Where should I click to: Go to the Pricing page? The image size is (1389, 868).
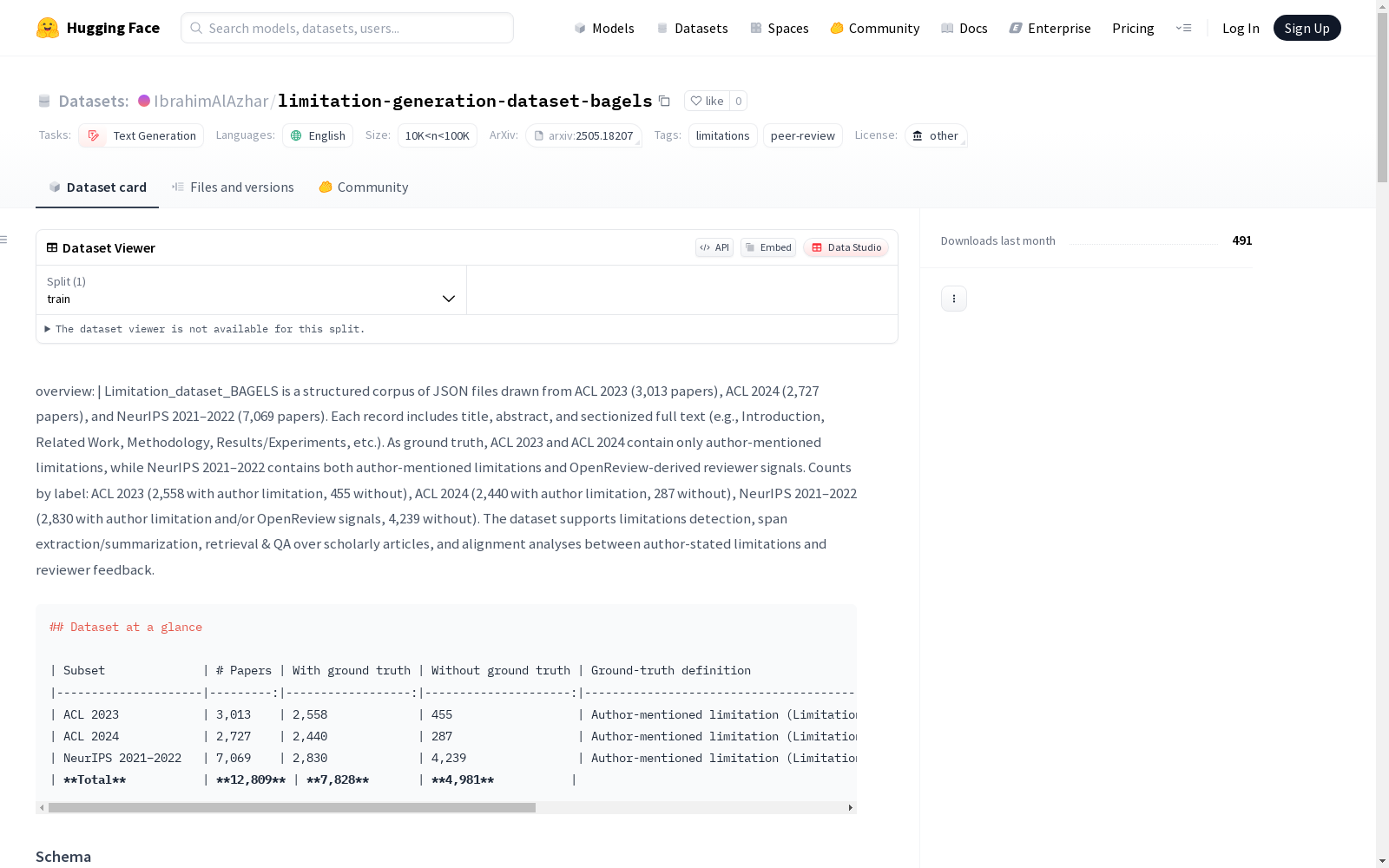pos(1133,28)
